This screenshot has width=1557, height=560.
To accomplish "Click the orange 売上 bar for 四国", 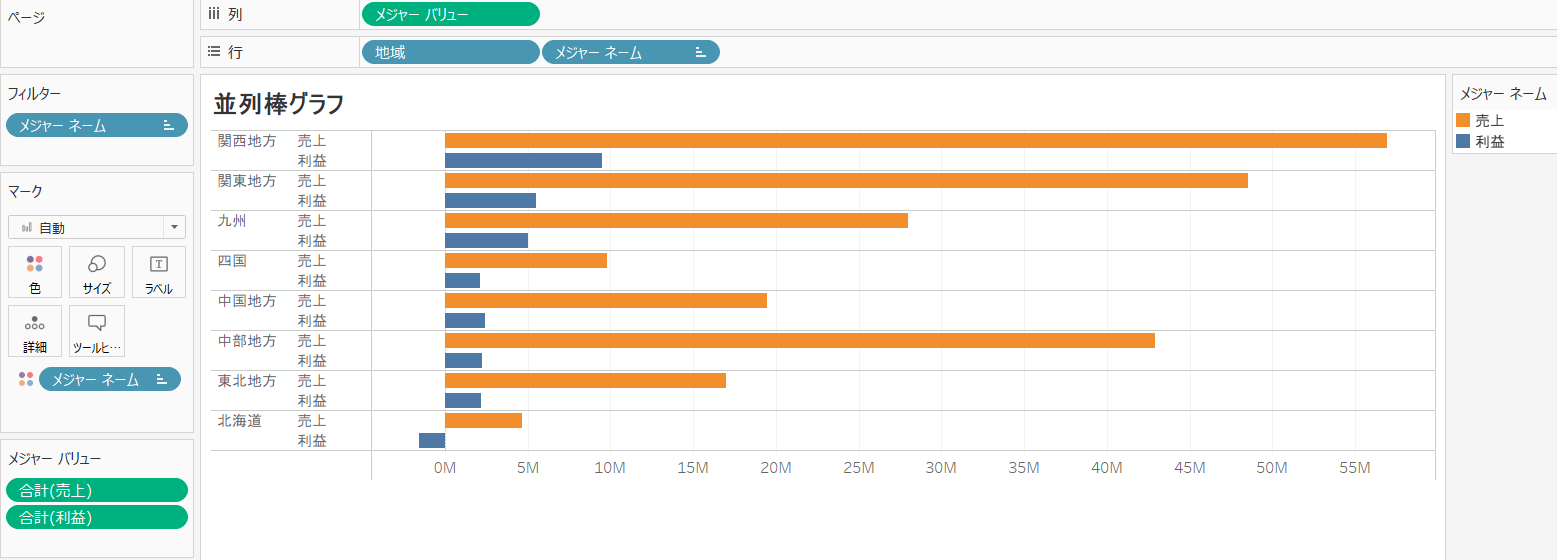I will [526, 260].
